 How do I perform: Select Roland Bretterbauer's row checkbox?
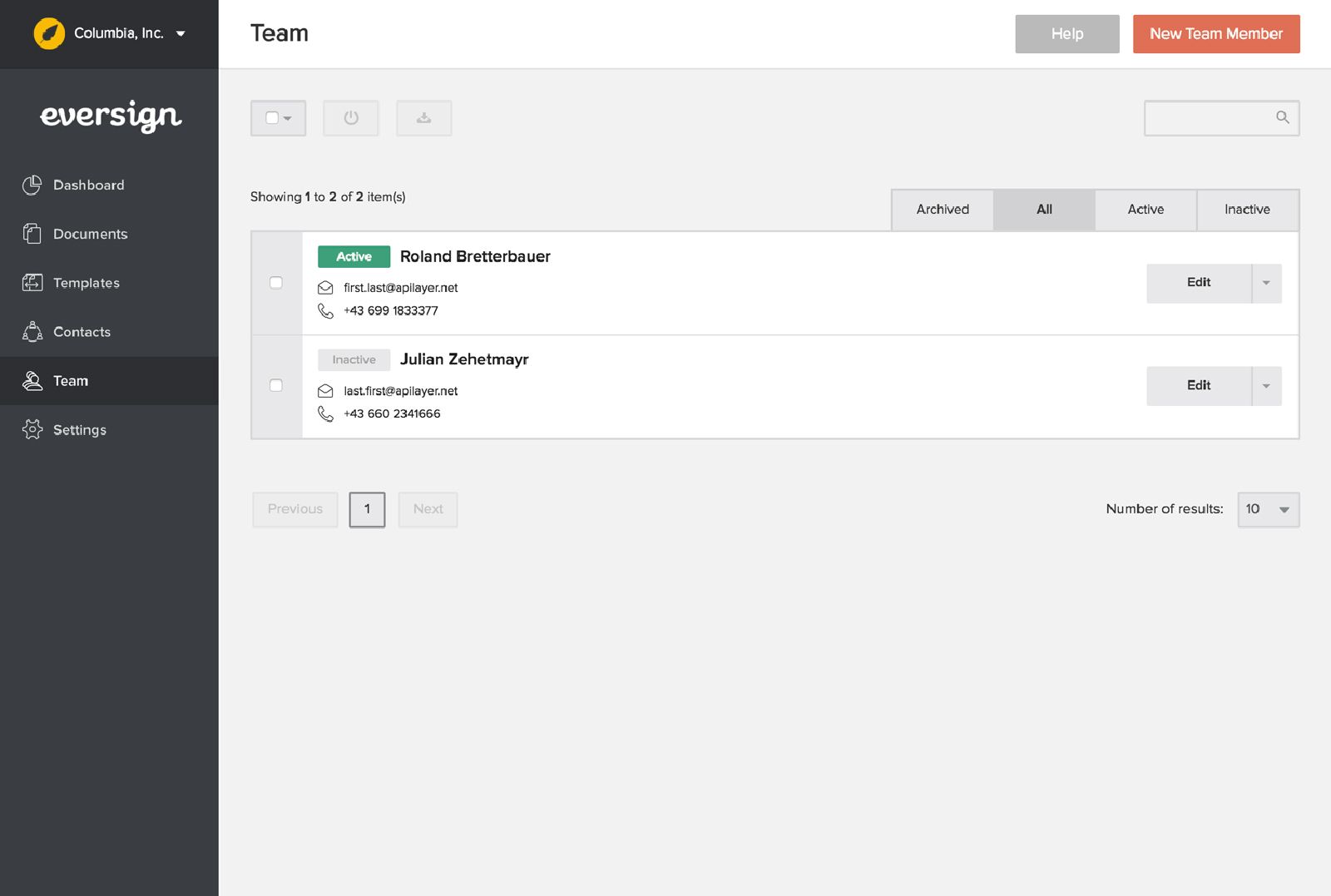click(276, 283)
